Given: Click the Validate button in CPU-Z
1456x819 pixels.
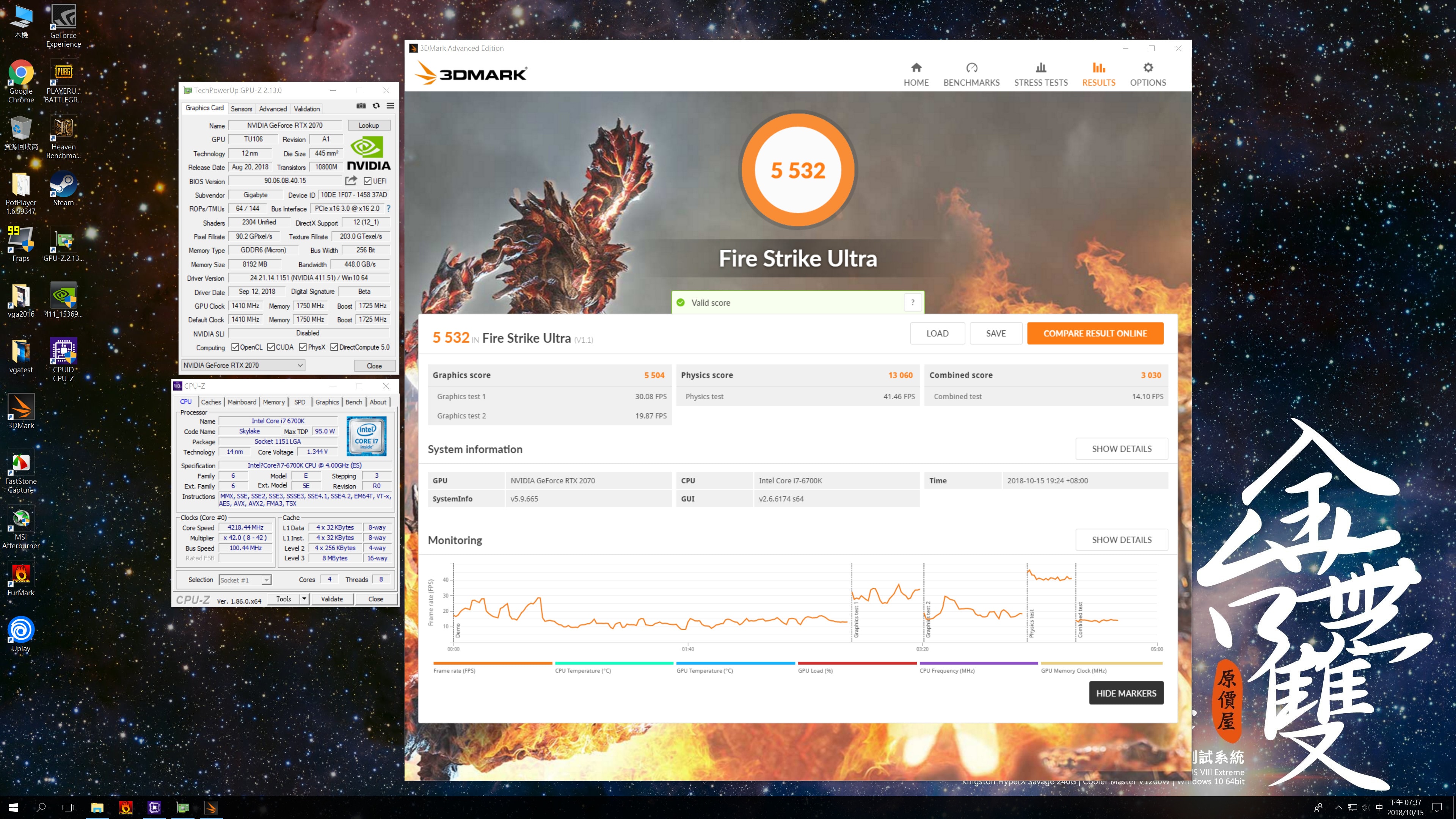Looking at the screenshot, I should tap(332, 599).
